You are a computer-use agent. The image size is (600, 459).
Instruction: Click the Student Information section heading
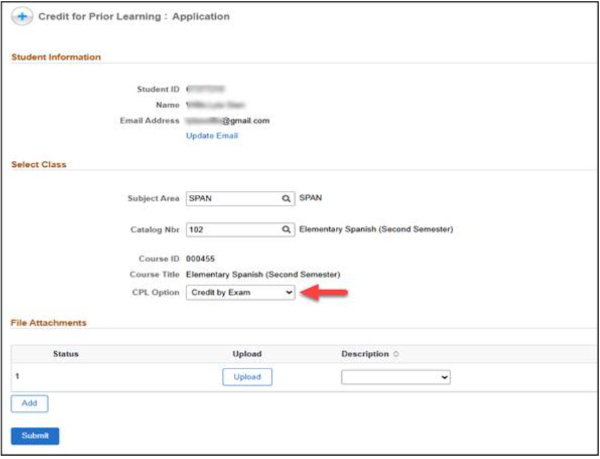coord(55,57)
